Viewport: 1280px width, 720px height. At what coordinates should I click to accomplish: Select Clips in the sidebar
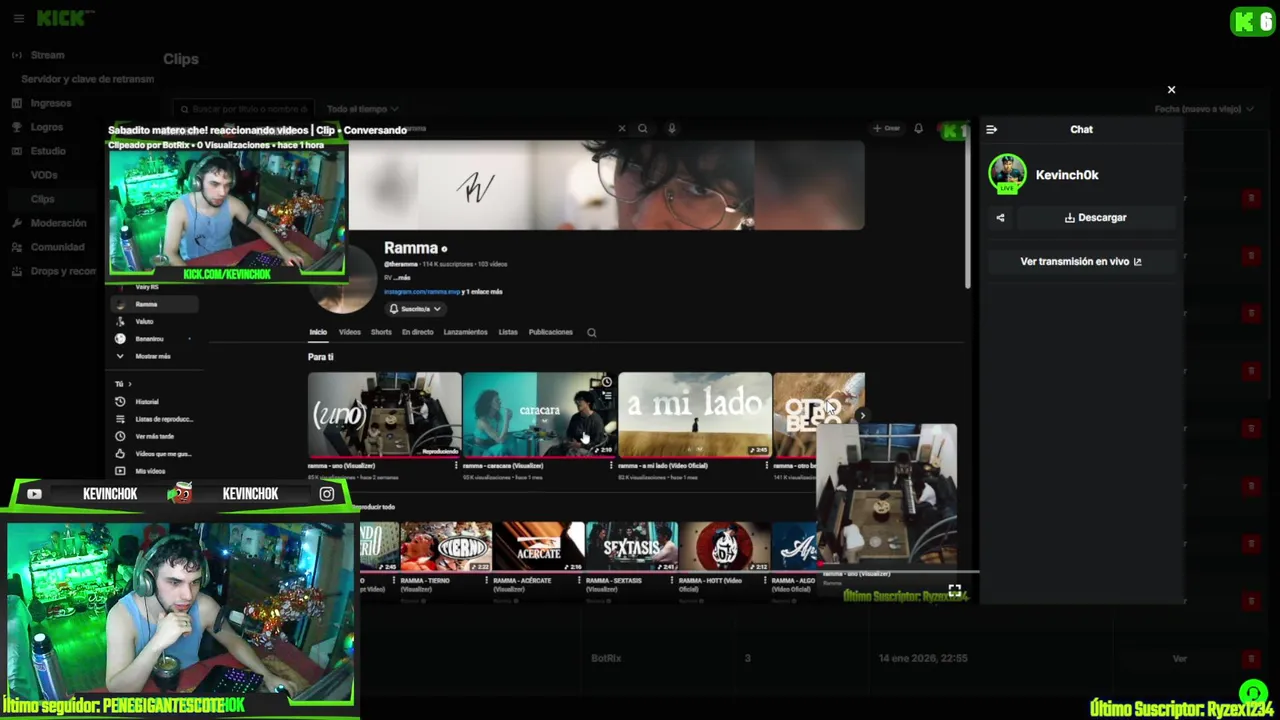[42, 199]
